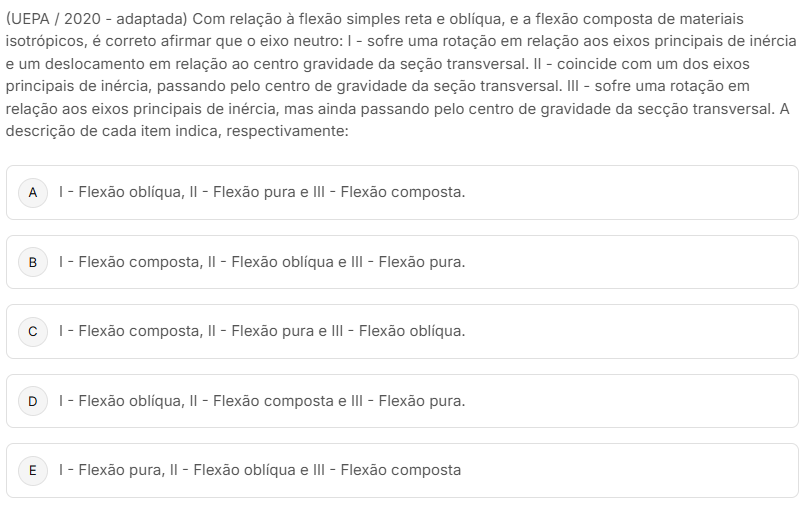Select answer option C circle
The image size is (811, 509).
(x=33, y=331)
